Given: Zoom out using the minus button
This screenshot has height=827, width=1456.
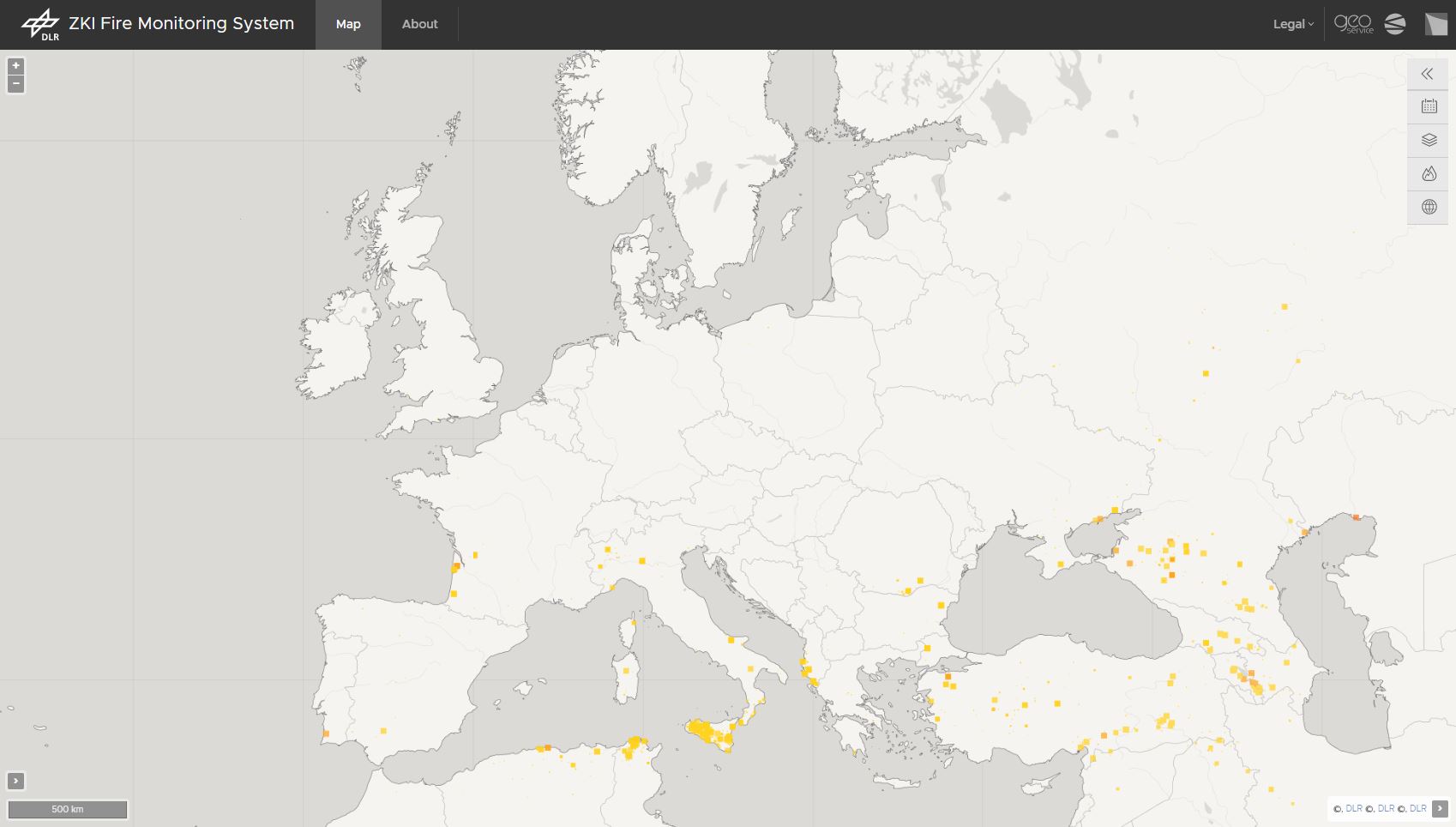Looking at the screenshot, I should 15,84.
